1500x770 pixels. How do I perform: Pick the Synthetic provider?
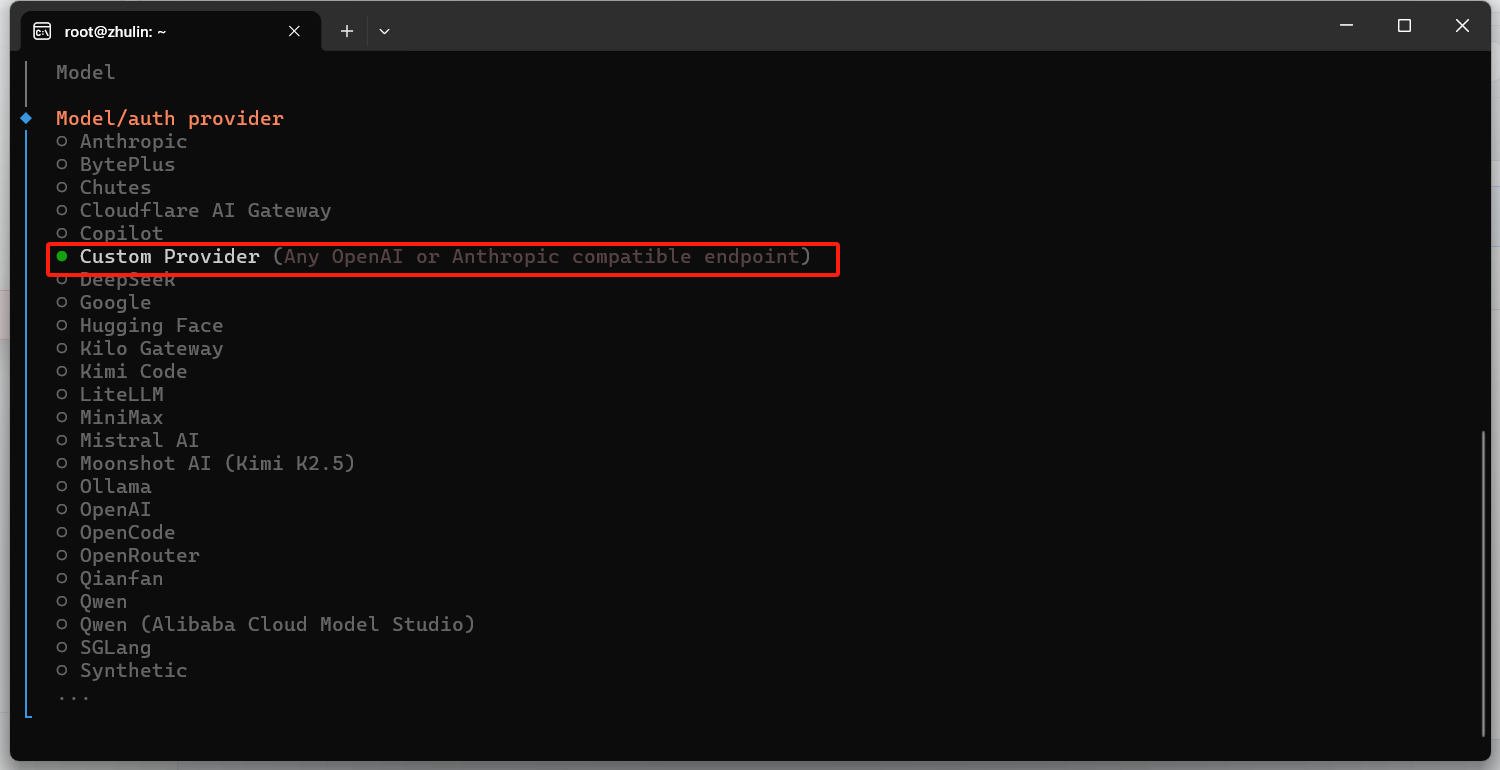(122, 671)
